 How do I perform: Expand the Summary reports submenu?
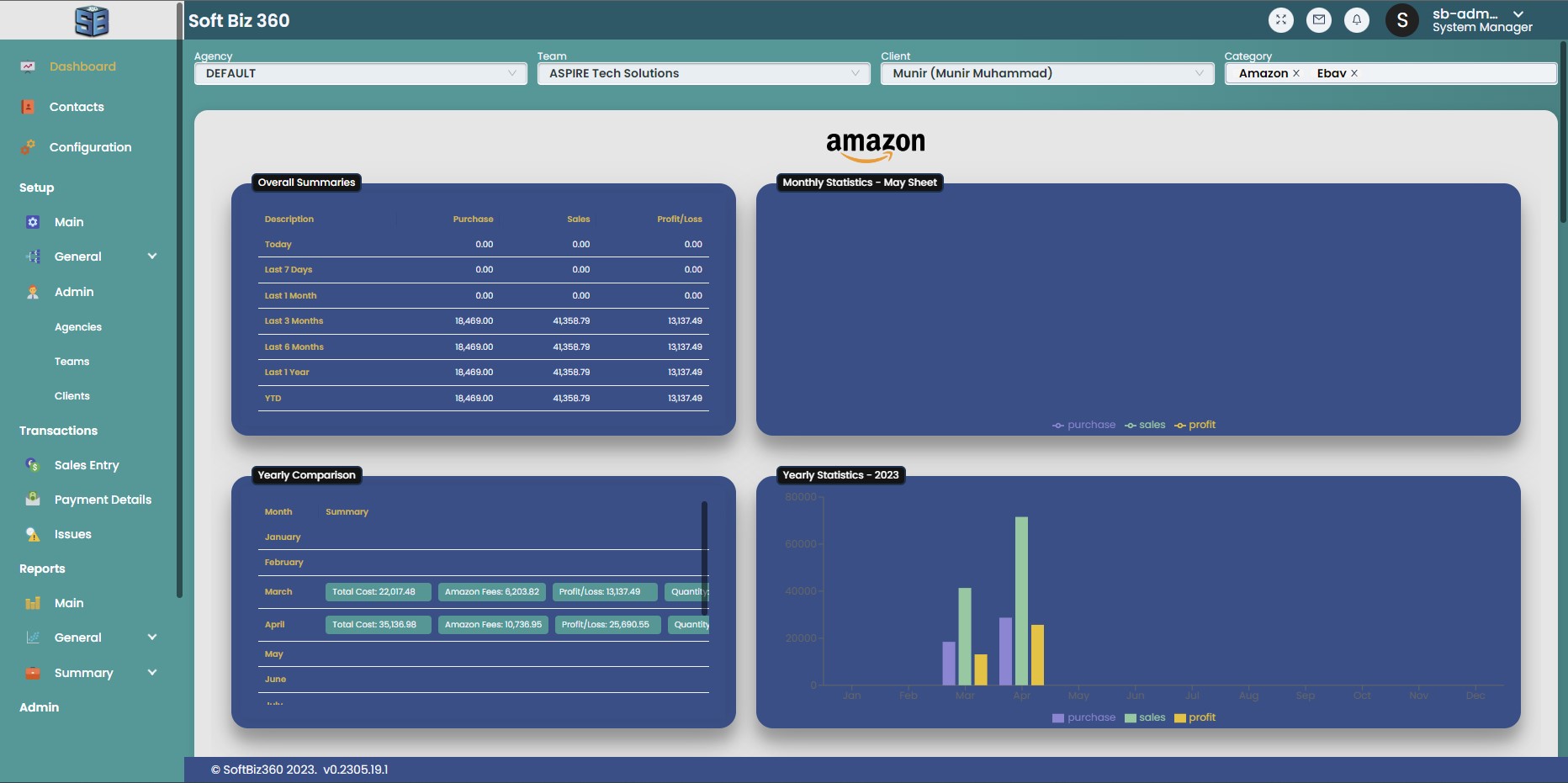152,673
